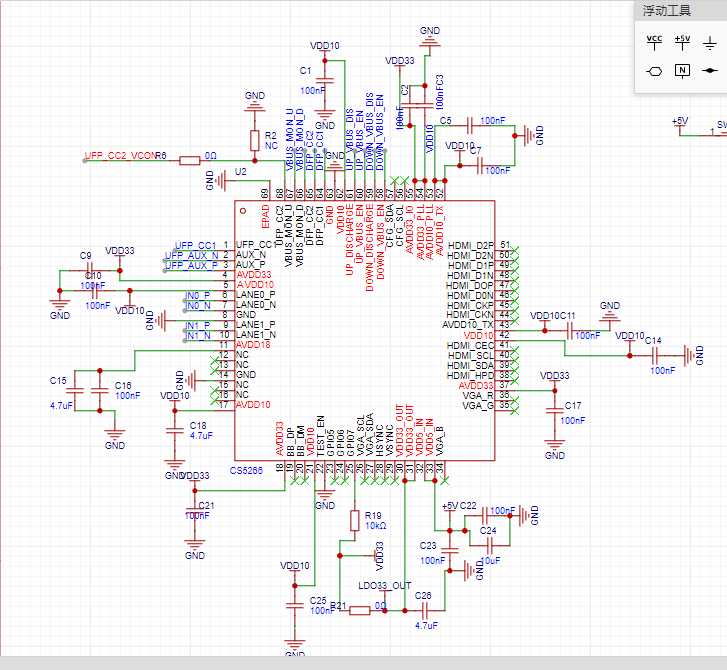The image size is (727, 670).
Task: Select the VCC power symbol tool
Action: click(654, 43)
